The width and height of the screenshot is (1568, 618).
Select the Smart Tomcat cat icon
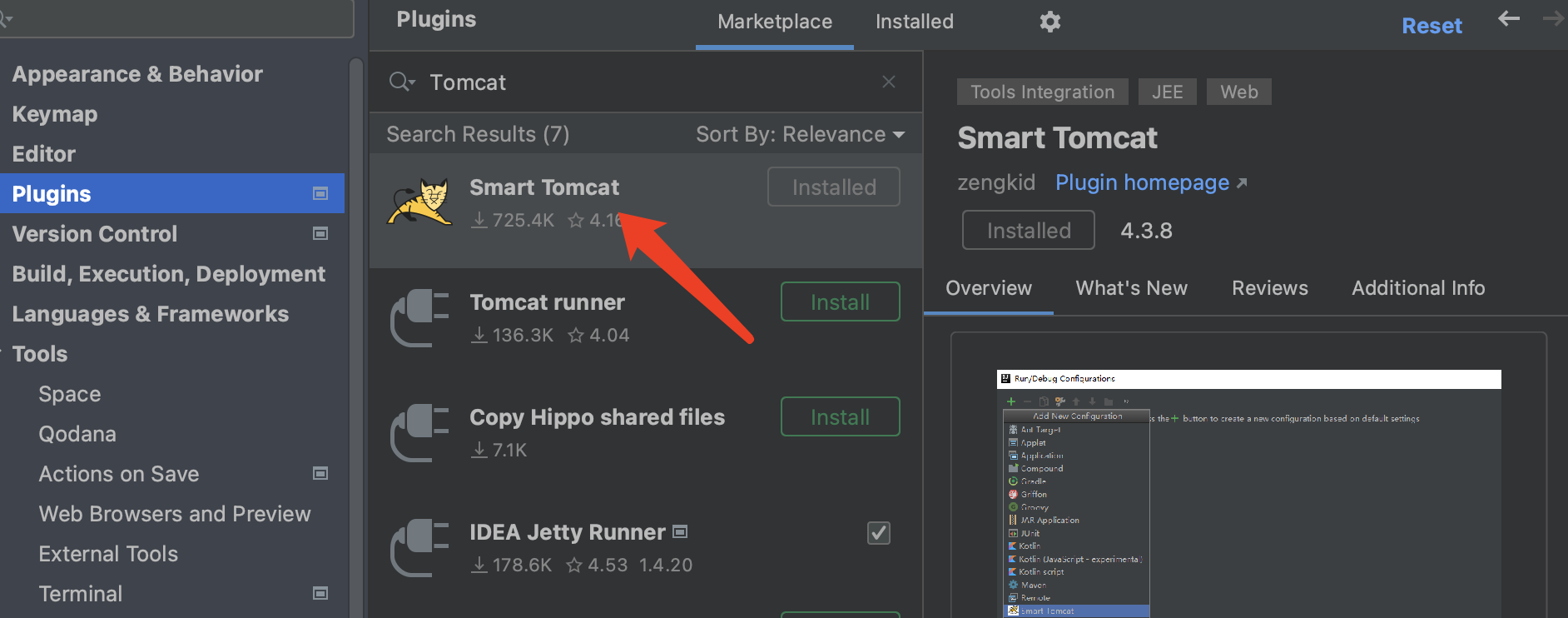pyautogui.click(x=419, y=202)
